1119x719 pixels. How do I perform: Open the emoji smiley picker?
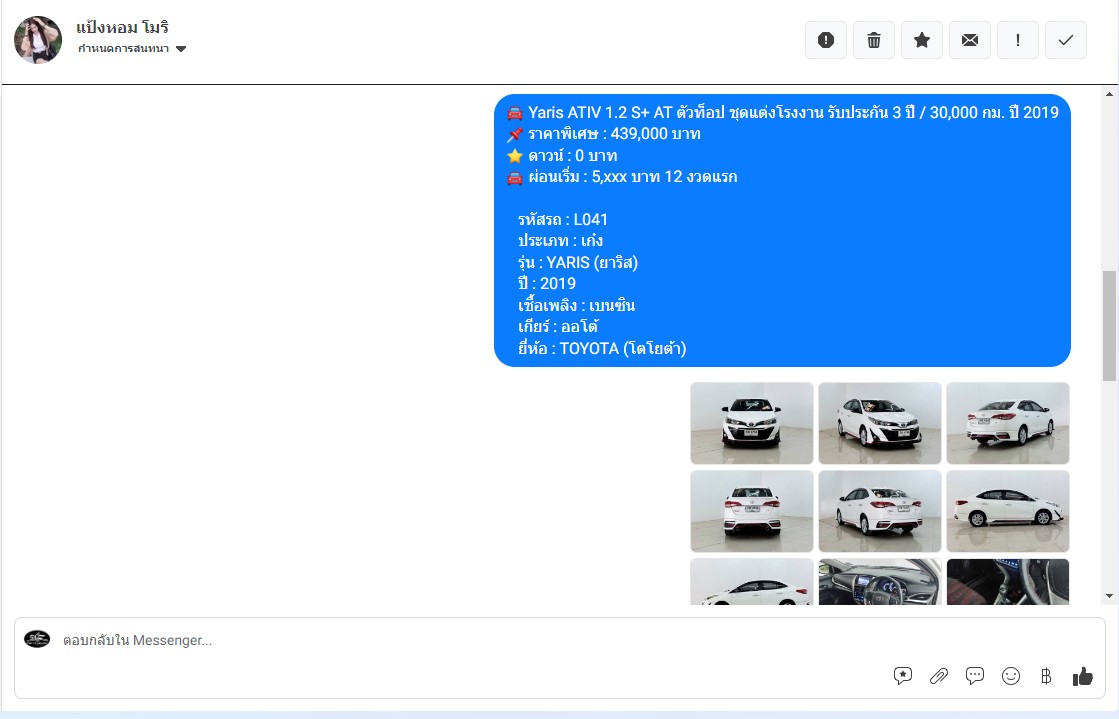[x=1011, y=676]
